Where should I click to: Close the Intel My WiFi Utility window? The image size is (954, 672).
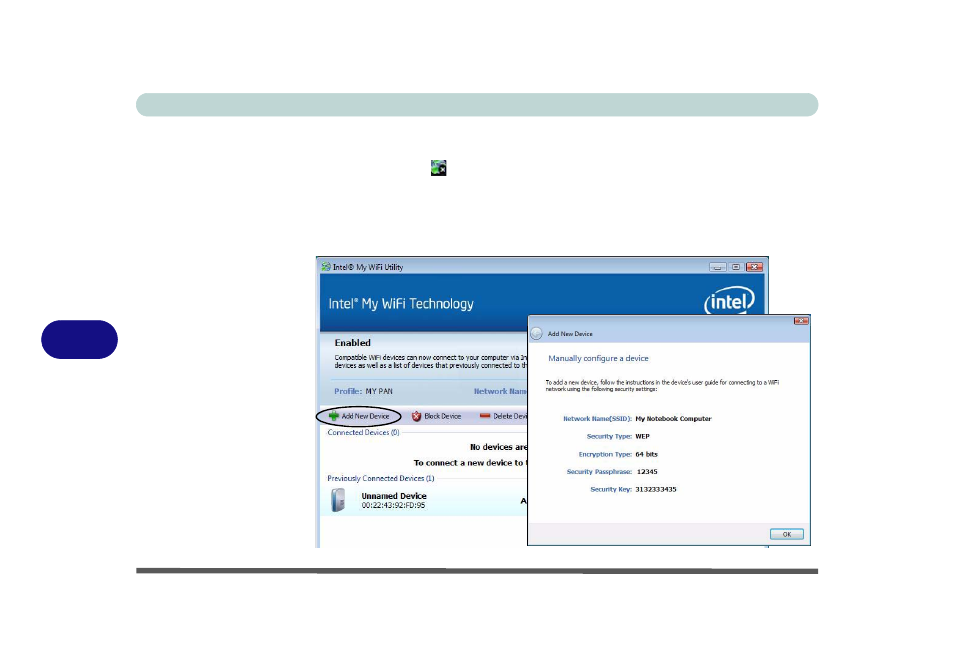(754, 267)
